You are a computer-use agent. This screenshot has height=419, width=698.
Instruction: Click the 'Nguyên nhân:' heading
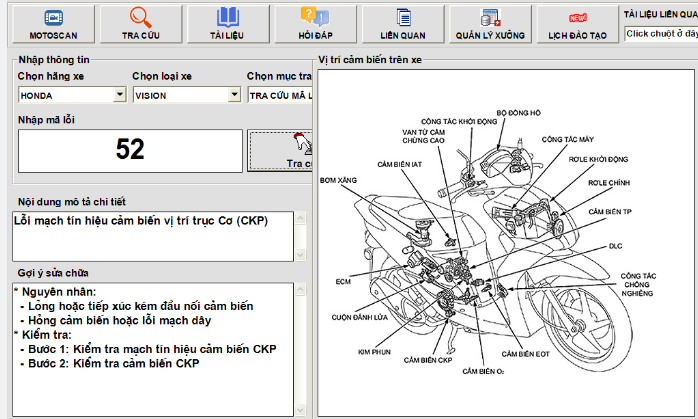pyautogui.click(x=59, y=292)
